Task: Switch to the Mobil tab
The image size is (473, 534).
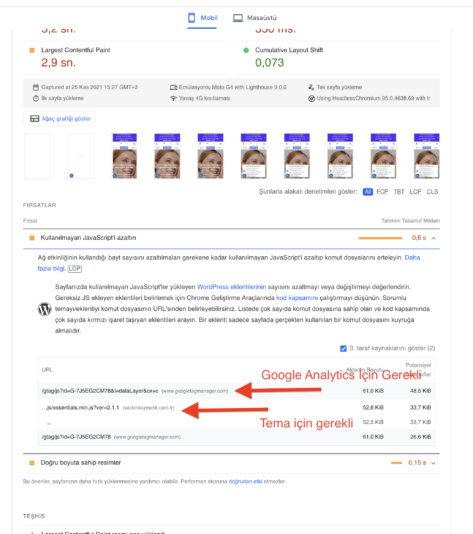Action: 202,18
